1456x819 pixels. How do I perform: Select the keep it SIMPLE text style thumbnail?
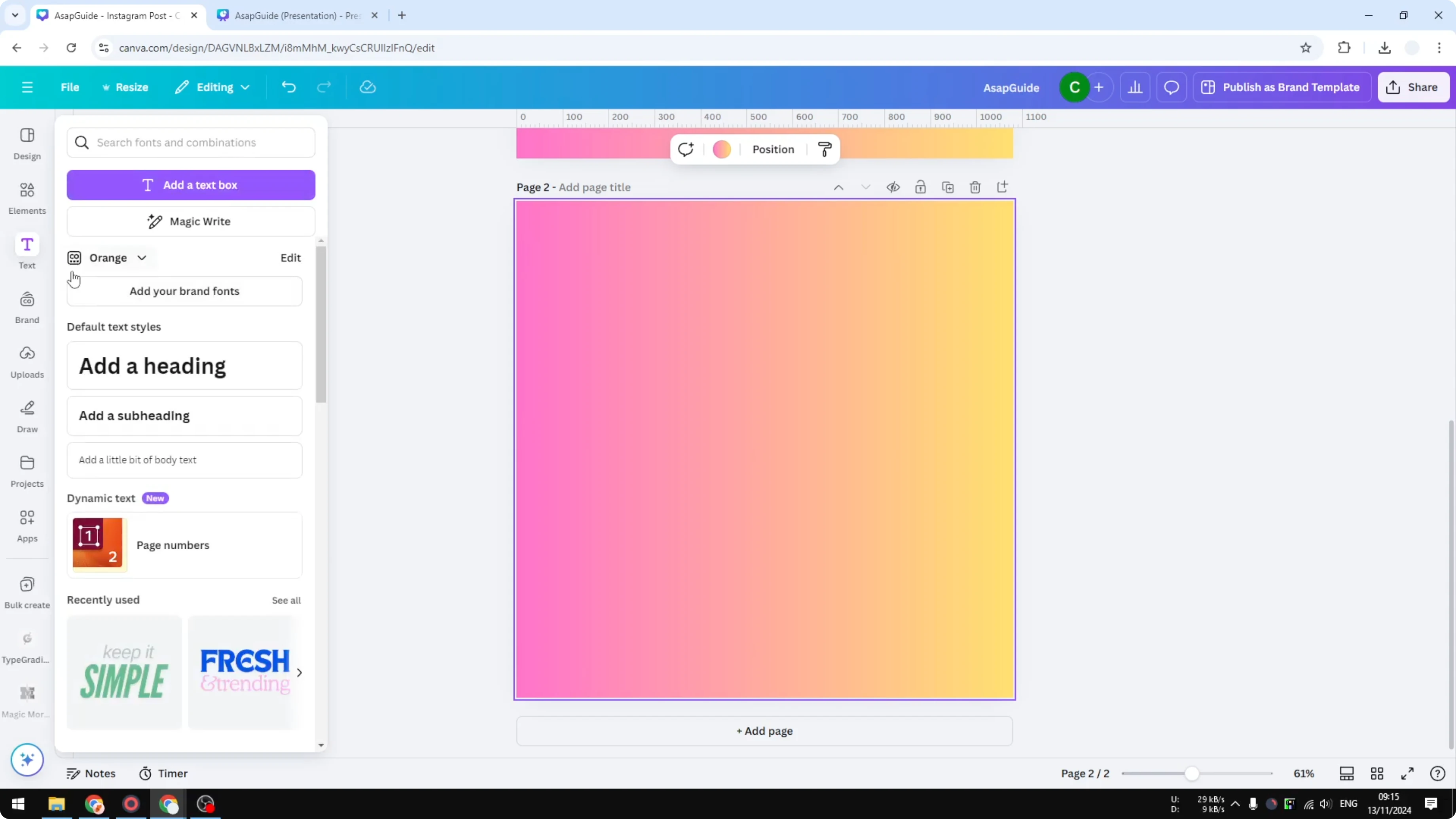[124, 672]
